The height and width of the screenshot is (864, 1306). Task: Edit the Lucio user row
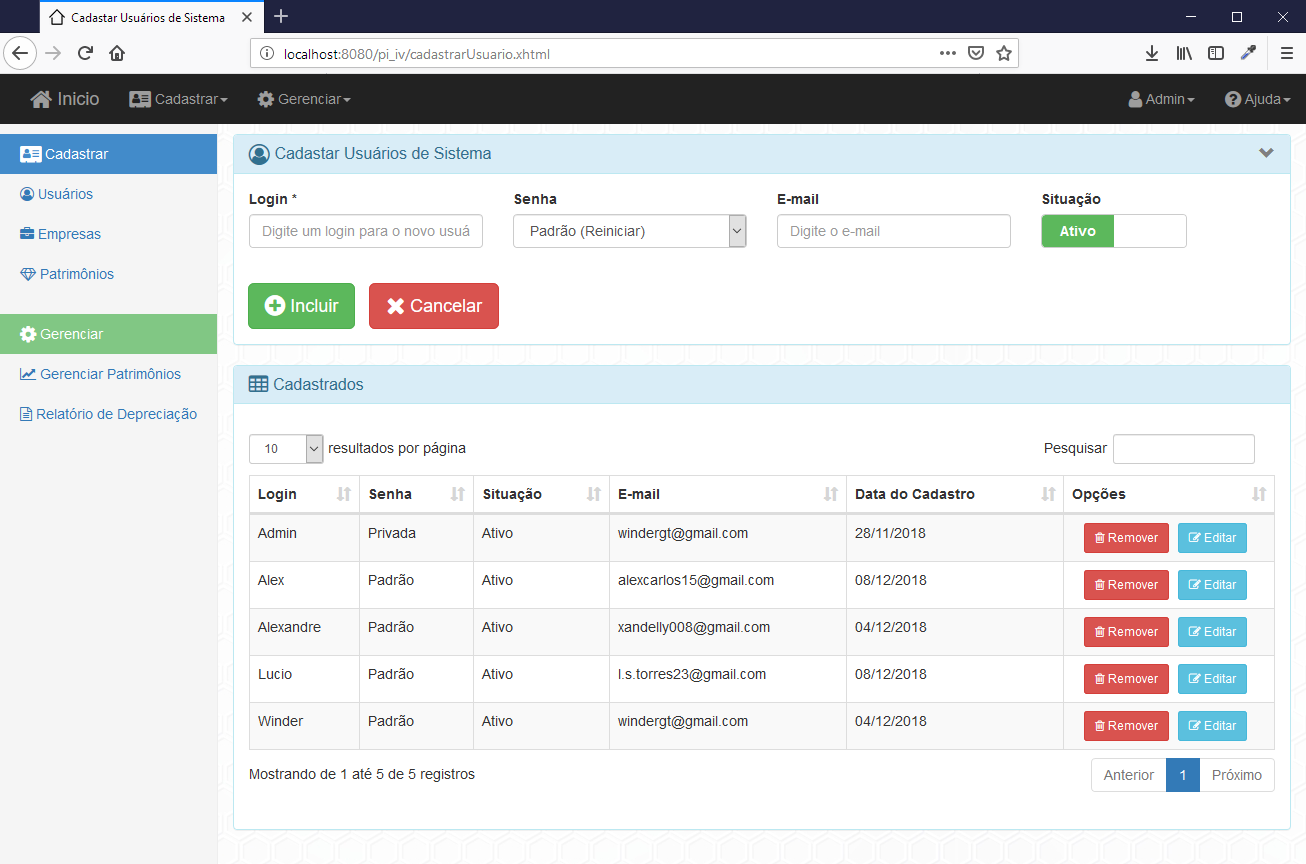[x=1212, y=679]
